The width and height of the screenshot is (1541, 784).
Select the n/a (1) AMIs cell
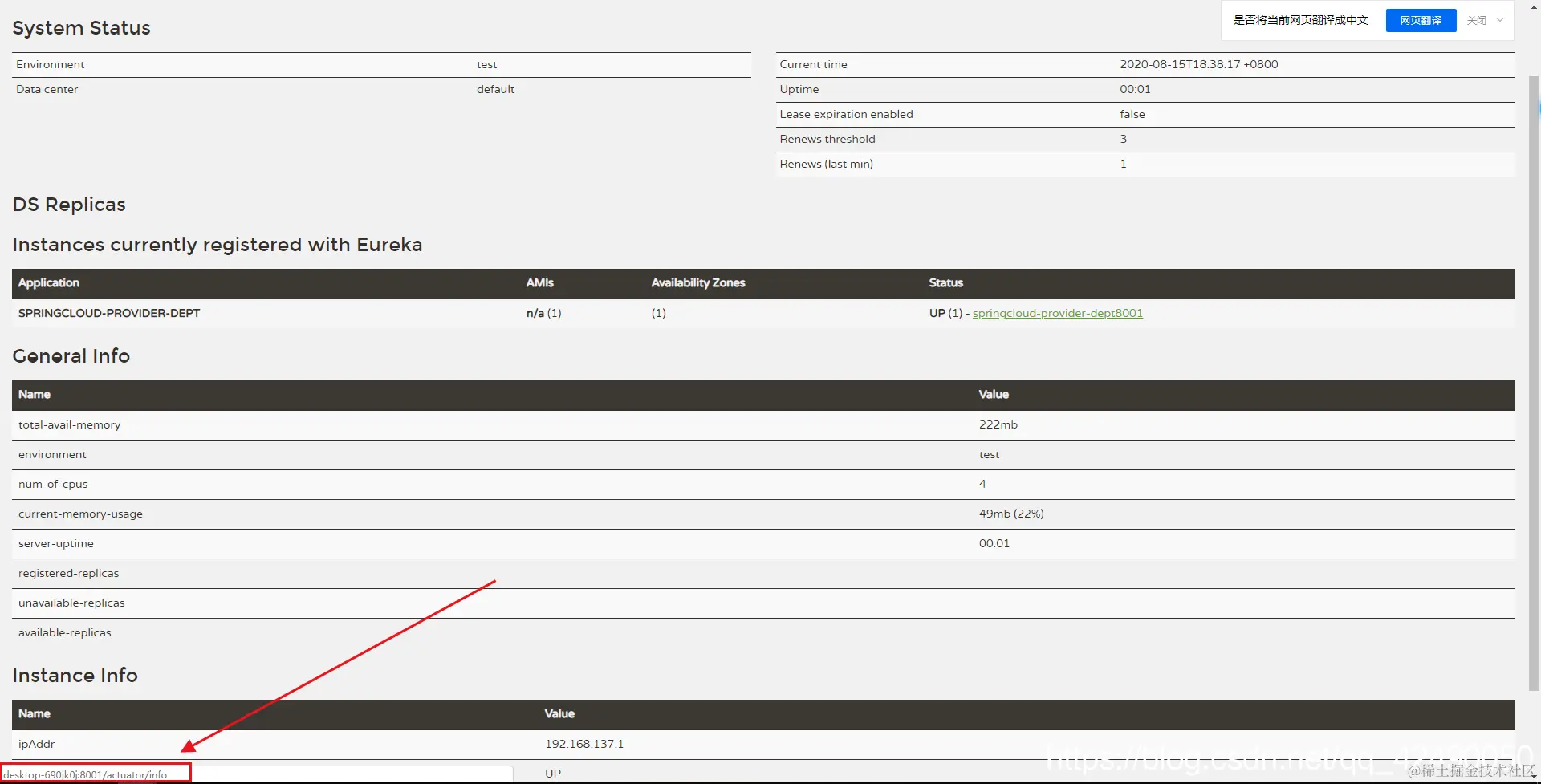(543, 313)
